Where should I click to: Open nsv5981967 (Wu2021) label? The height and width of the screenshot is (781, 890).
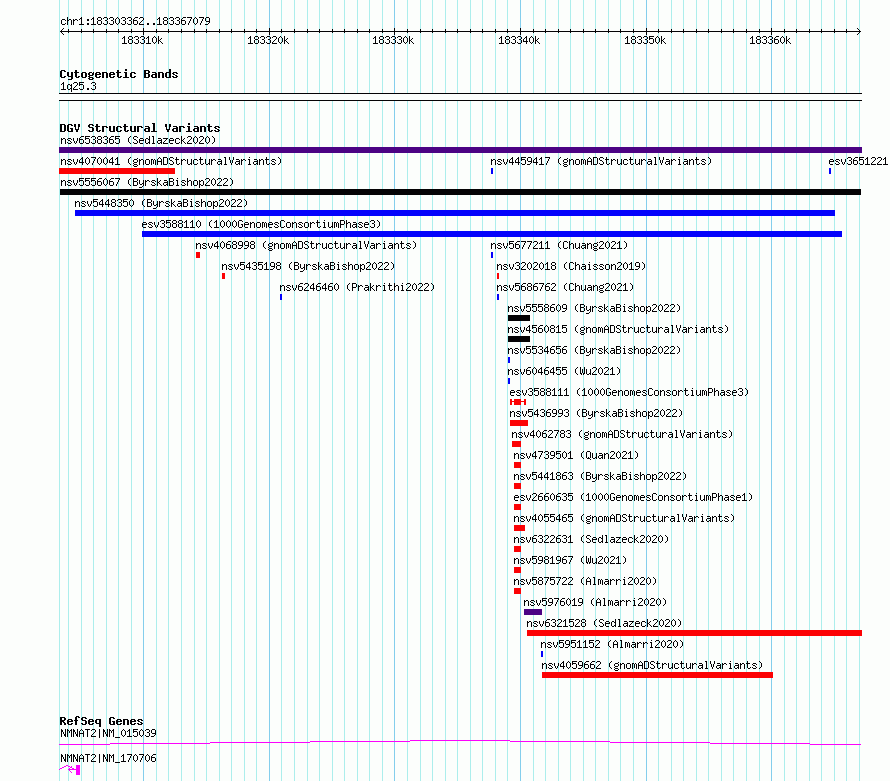(570, 560)
